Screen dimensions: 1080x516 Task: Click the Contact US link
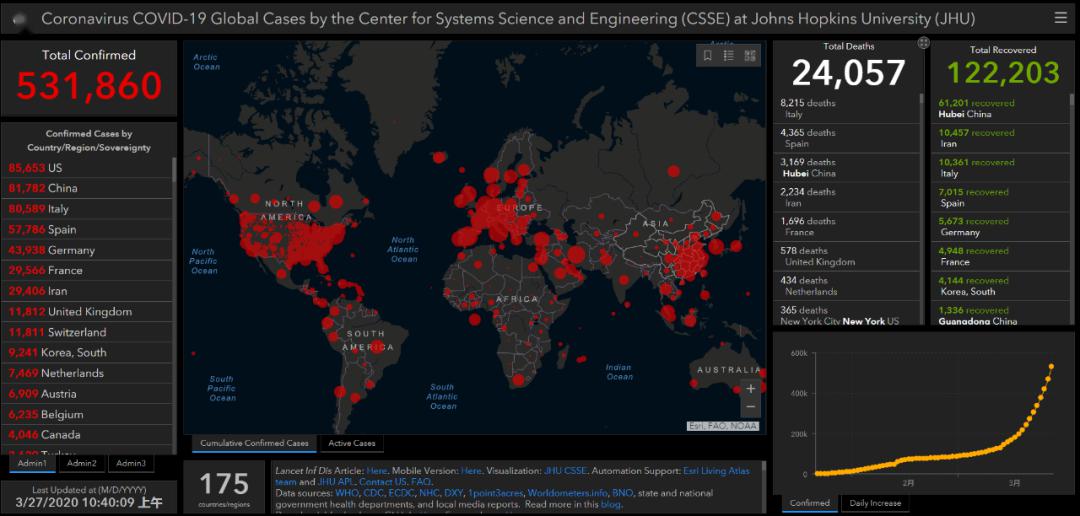pyautogui.click(x=382, y=482)
